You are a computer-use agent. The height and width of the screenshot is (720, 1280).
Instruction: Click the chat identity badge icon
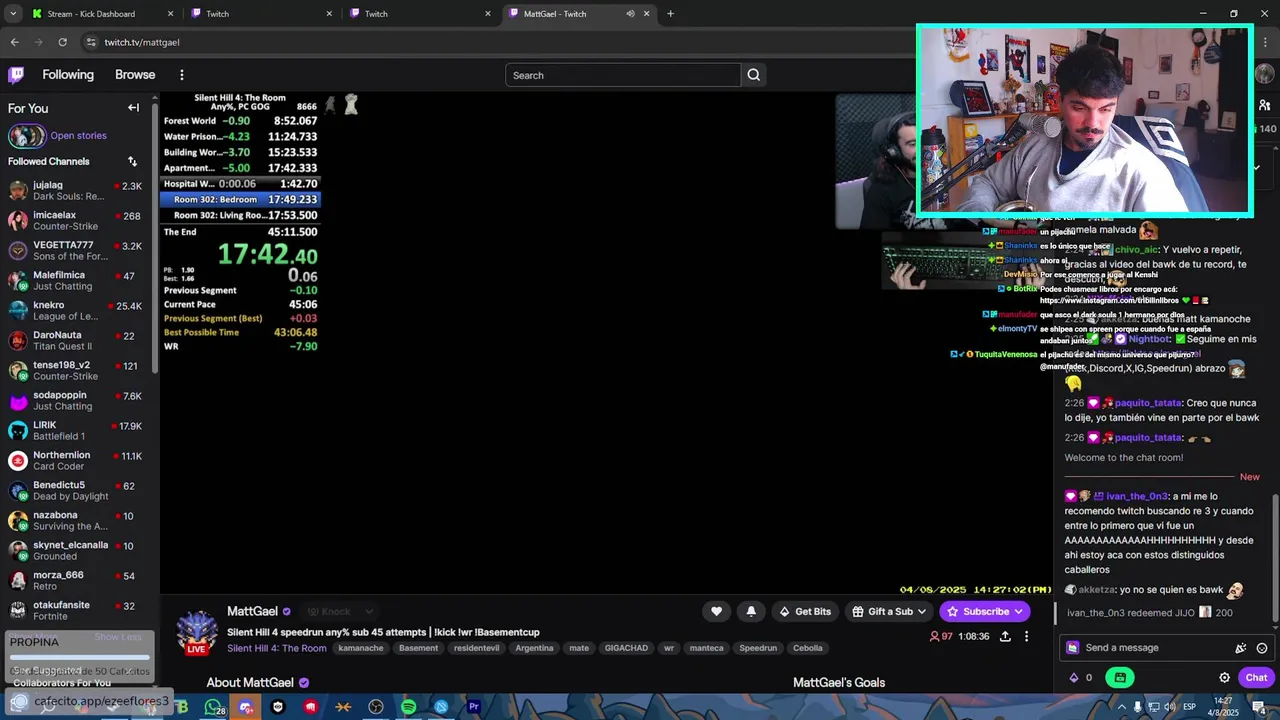point(1073,648)
